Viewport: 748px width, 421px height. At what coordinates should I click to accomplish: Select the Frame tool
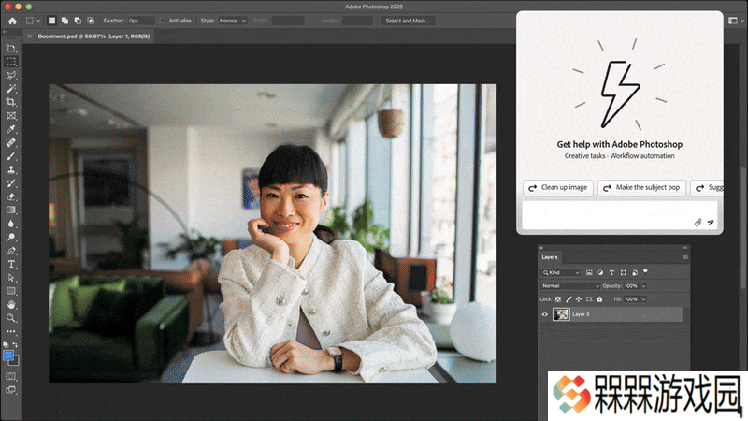pos(11,115)
